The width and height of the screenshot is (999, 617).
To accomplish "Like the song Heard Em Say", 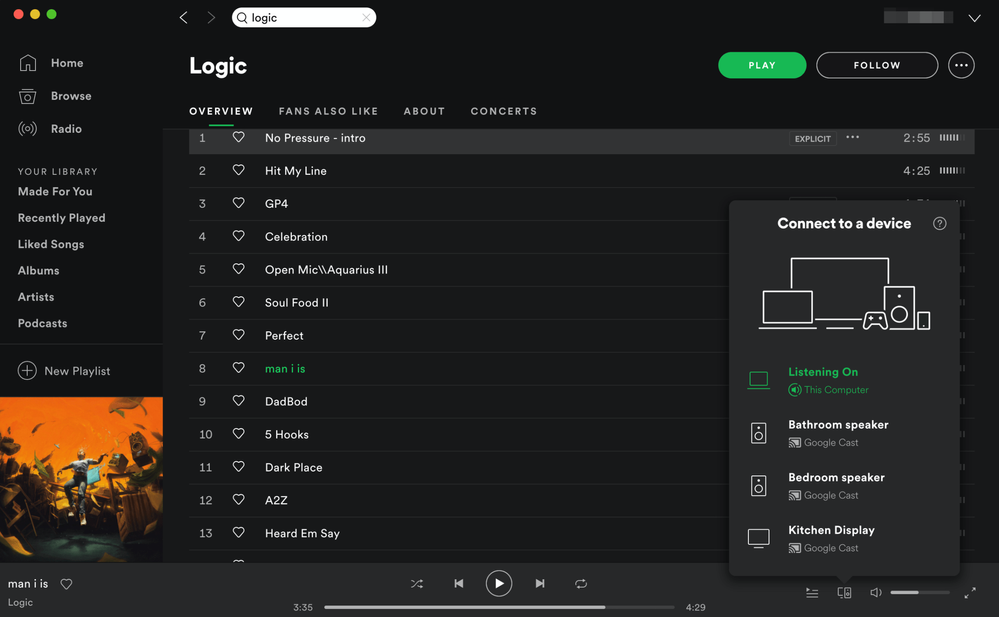I will [x=238, y=532].
